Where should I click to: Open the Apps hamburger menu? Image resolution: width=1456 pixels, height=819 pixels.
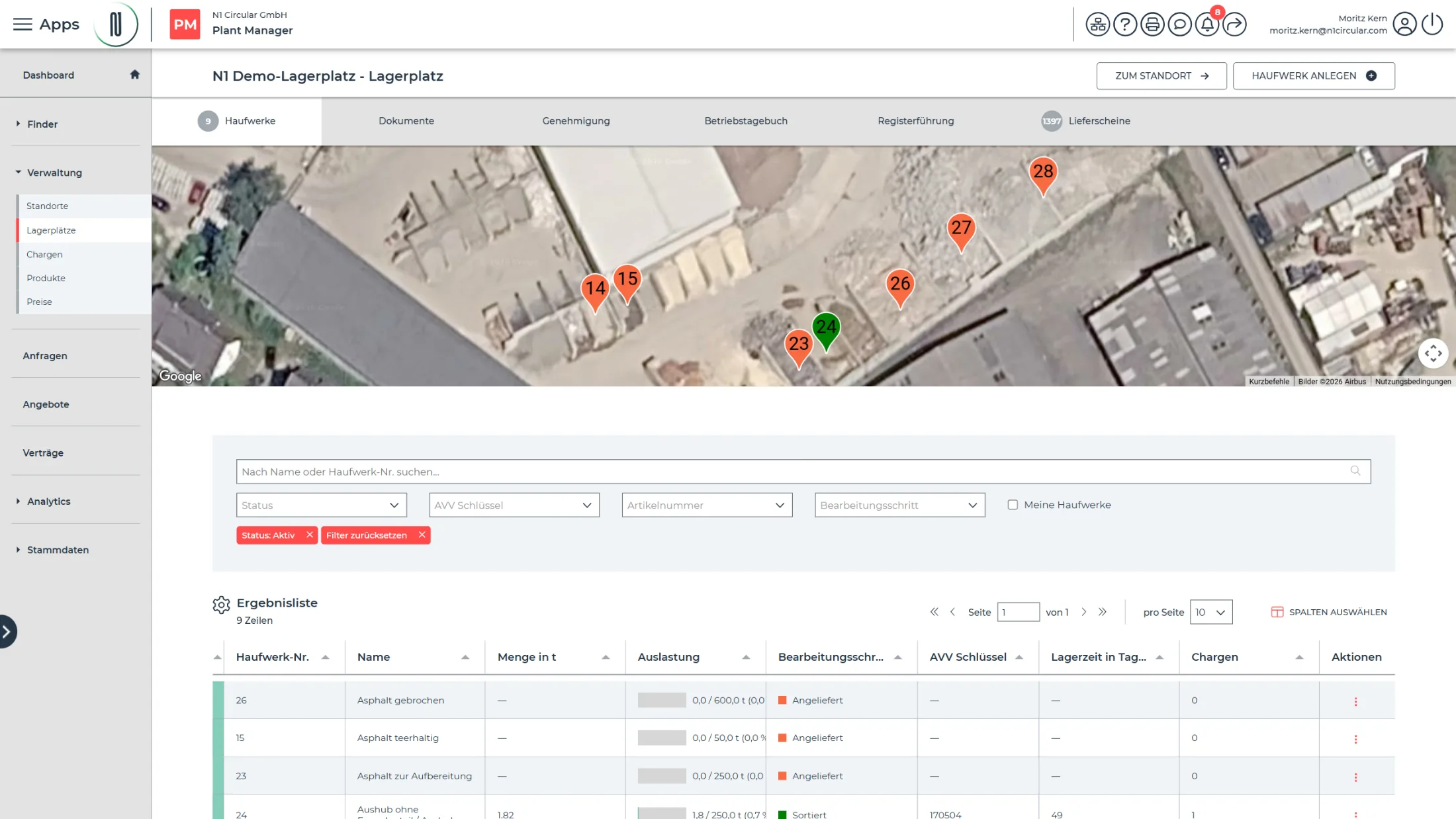click(x=23, y=24)
